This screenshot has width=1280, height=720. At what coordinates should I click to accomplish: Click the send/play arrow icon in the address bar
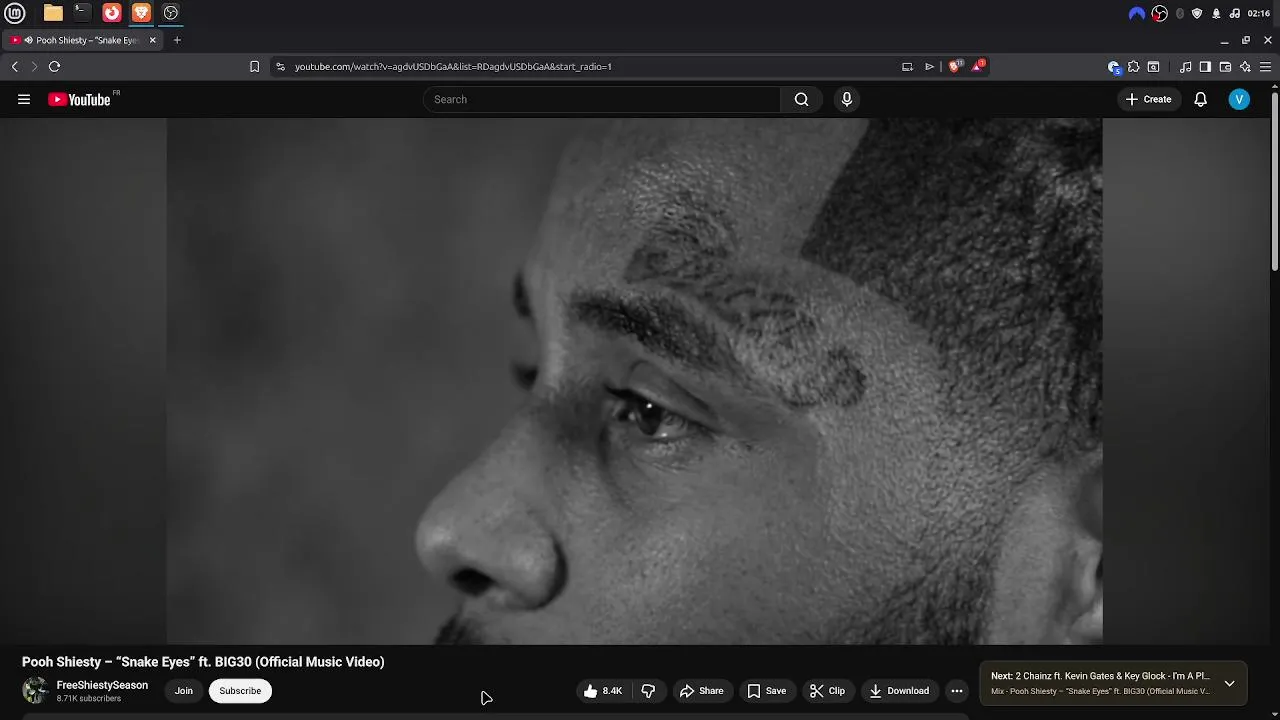929,66
